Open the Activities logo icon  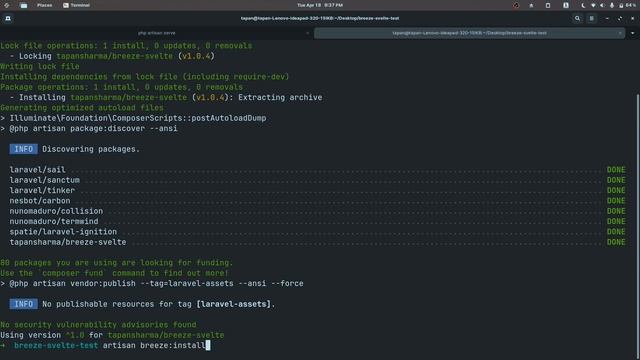click(7, 5)
